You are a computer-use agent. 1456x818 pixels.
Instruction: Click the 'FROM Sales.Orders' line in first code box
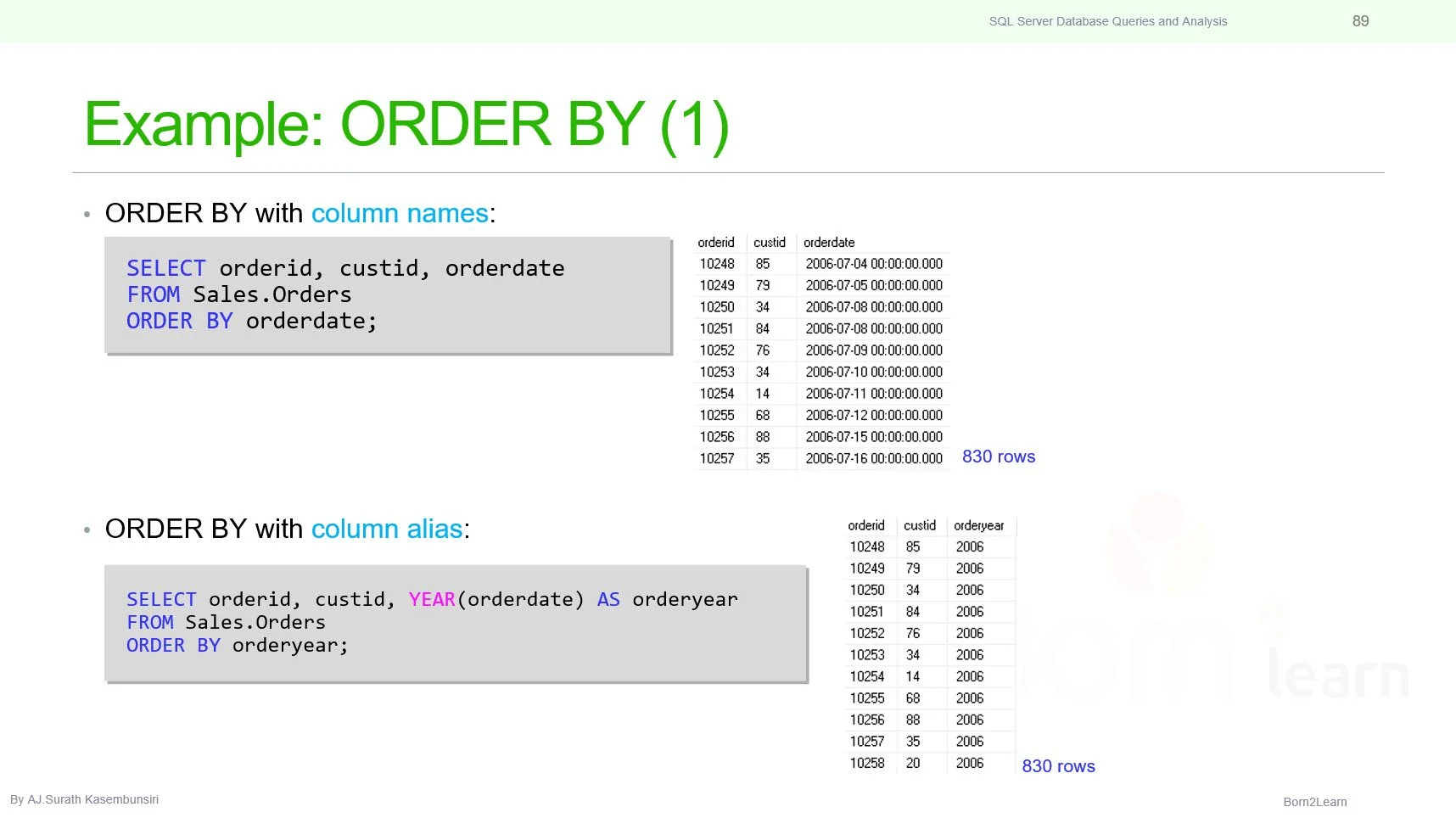[238, 294]
